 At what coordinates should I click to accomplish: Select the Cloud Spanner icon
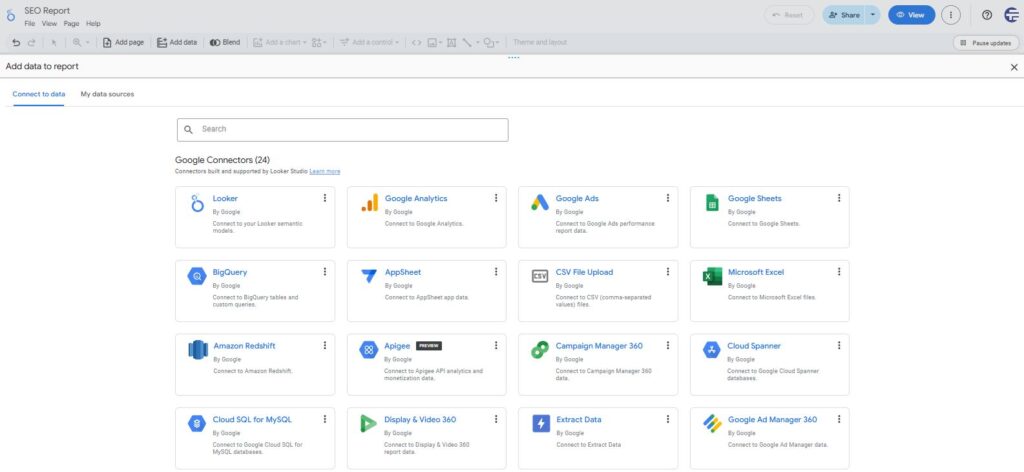(711, 350)
